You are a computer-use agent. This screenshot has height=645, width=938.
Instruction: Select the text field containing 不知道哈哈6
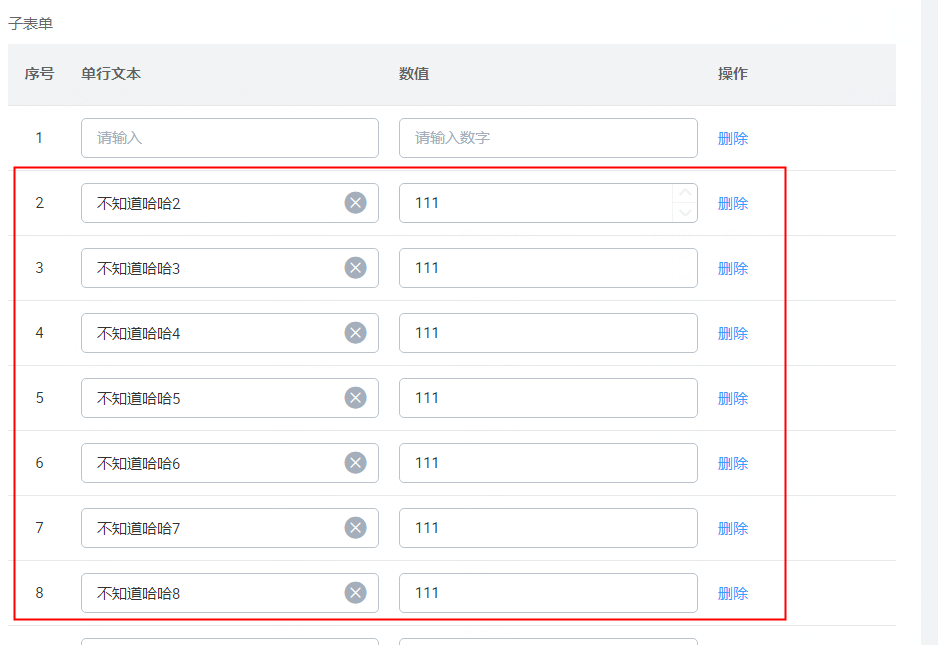point(230,463)
